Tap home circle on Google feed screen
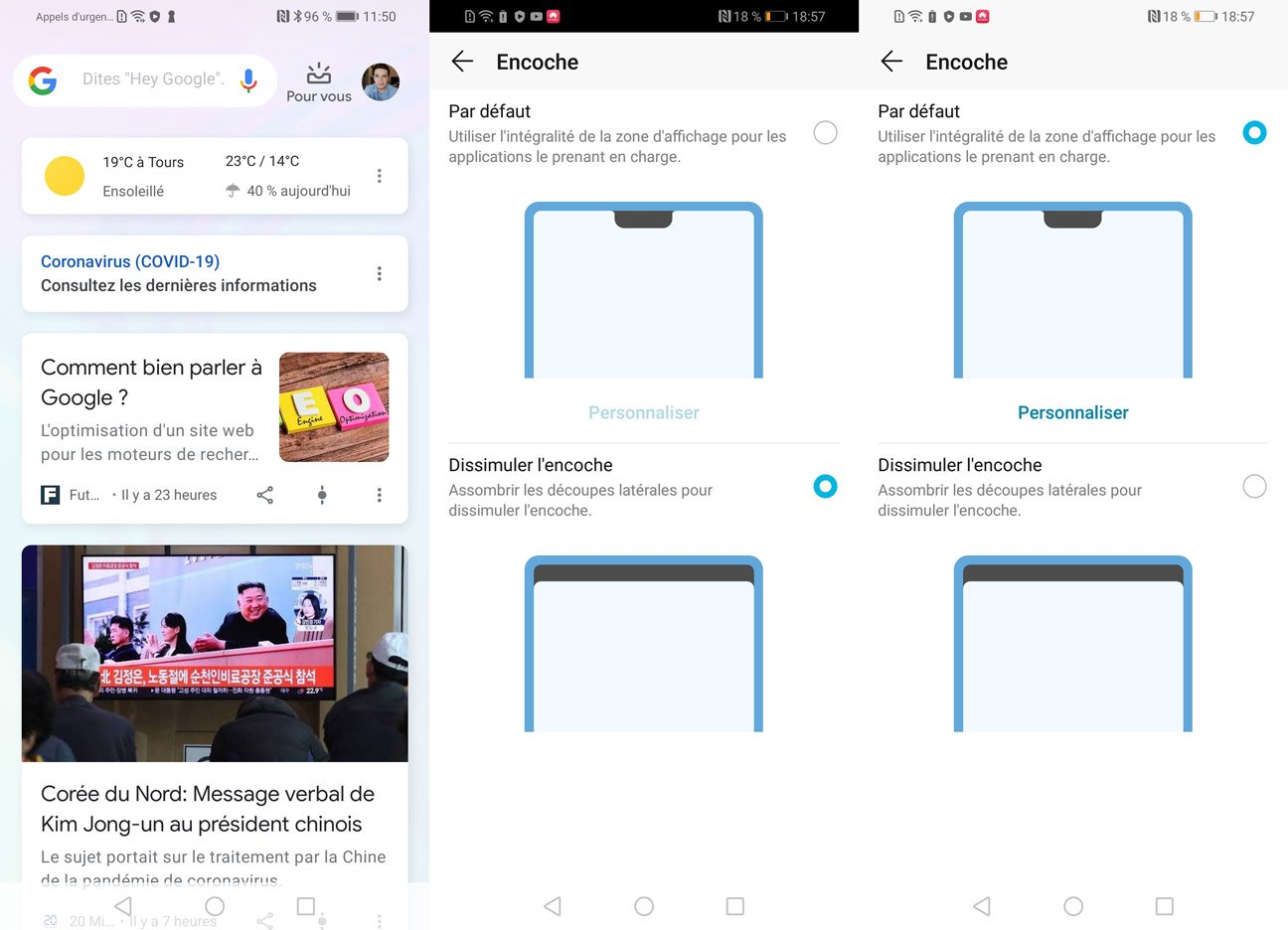Screen dimensions: 1288x930 coord(215,906)
